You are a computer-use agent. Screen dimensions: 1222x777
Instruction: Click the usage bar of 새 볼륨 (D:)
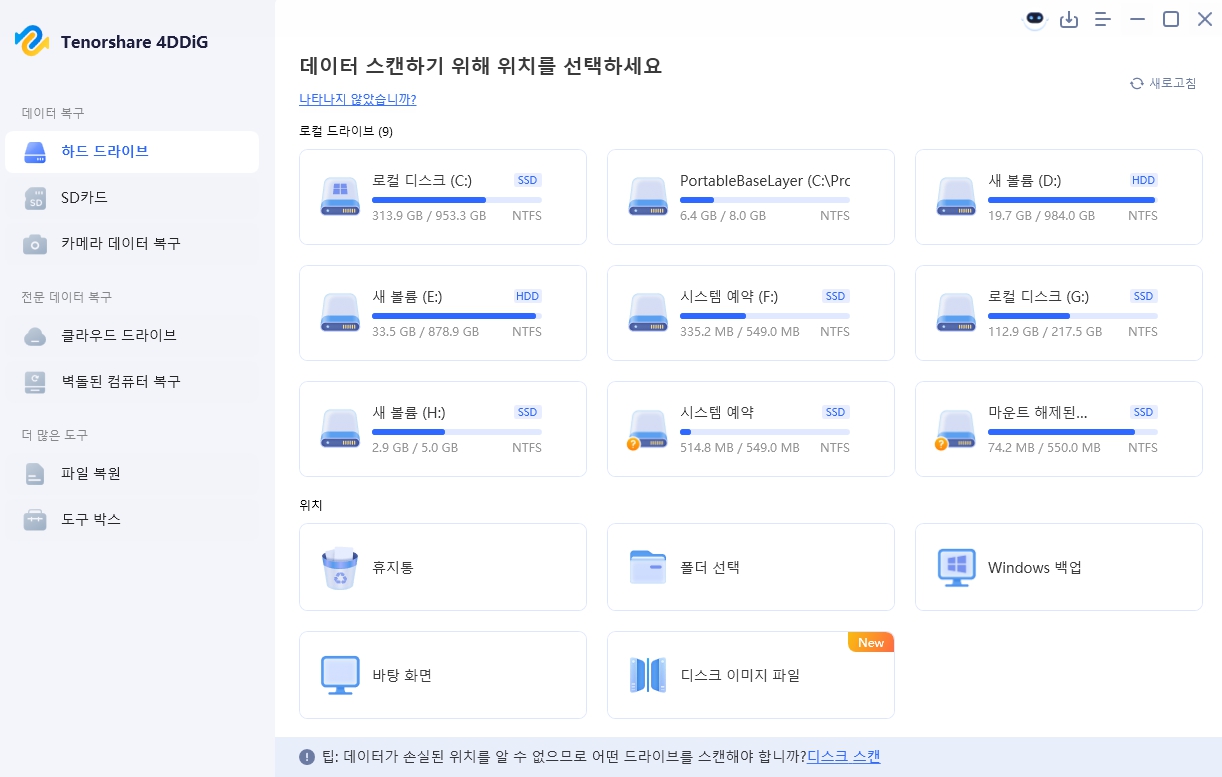click(x=1073, y=200)
